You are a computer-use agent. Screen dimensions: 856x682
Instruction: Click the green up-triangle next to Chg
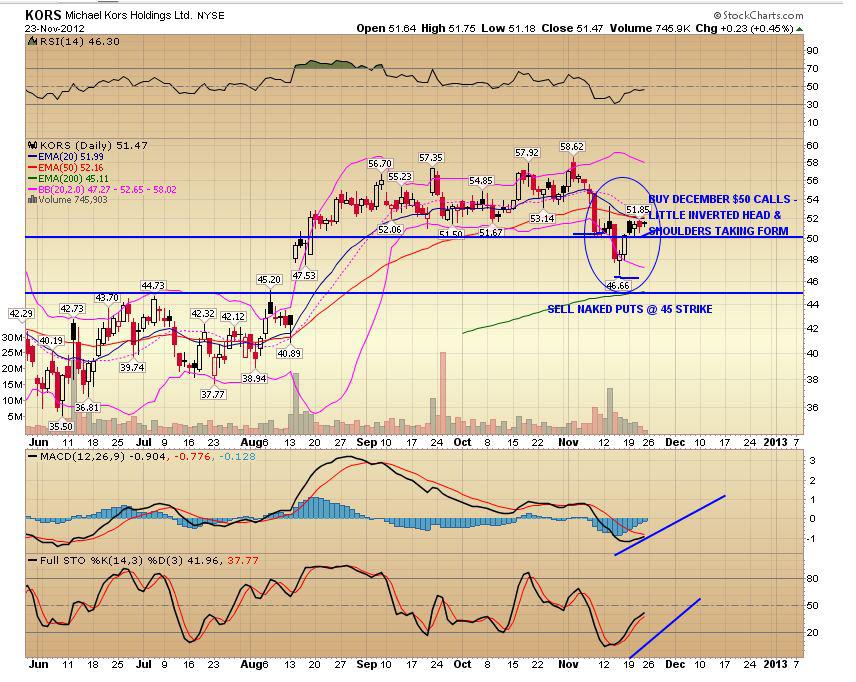coord(800,29)
